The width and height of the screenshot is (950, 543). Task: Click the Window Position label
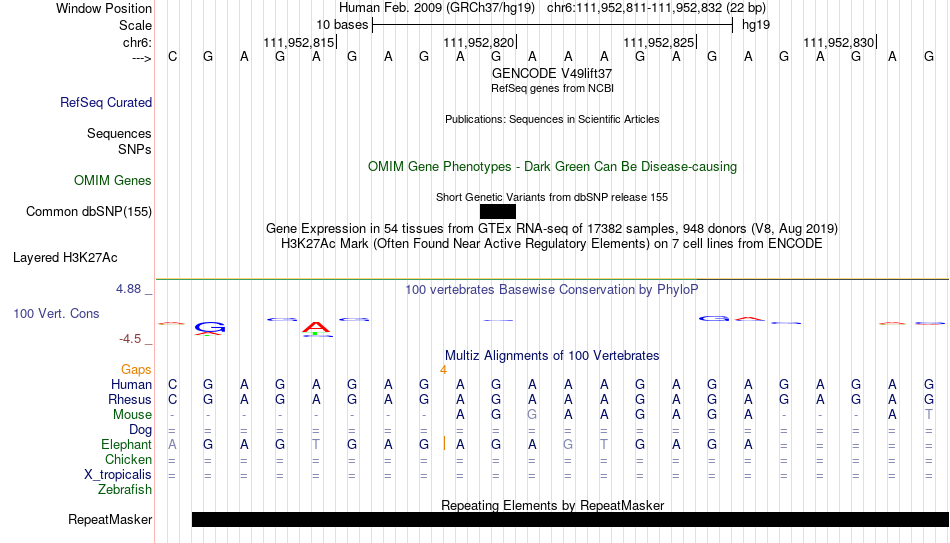tap(104, 8)
